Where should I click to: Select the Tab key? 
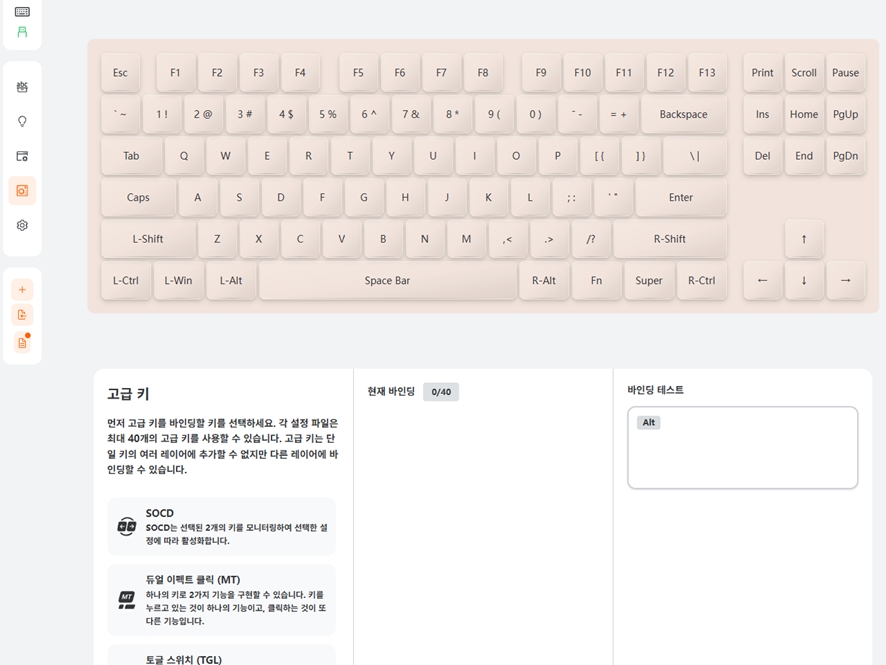pyautogui.click(x=131, y=155)
